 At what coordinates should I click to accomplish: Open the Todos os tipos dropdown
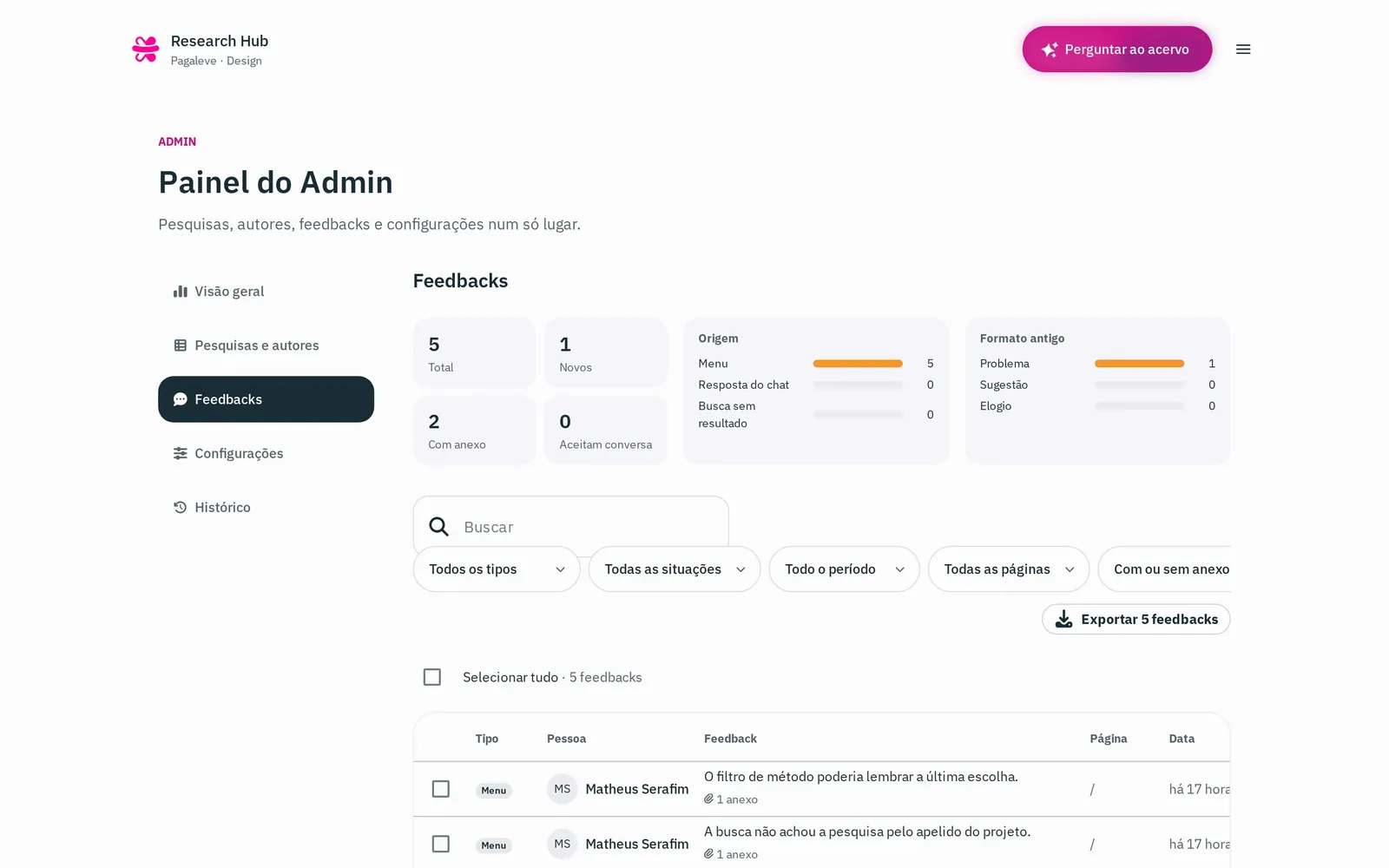point(497,569)
